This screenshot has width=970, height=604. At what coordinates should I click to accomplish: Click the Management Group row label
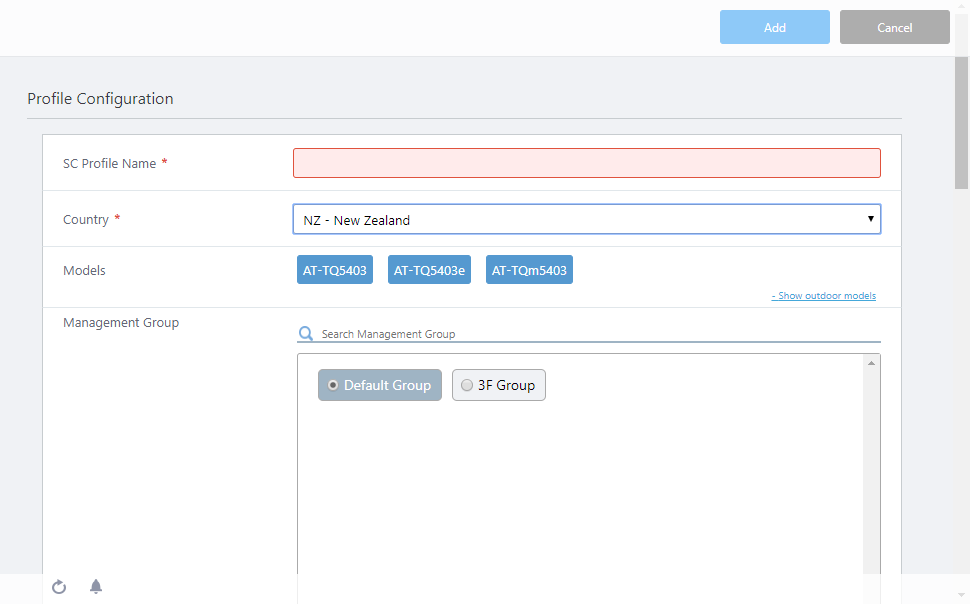121,323
